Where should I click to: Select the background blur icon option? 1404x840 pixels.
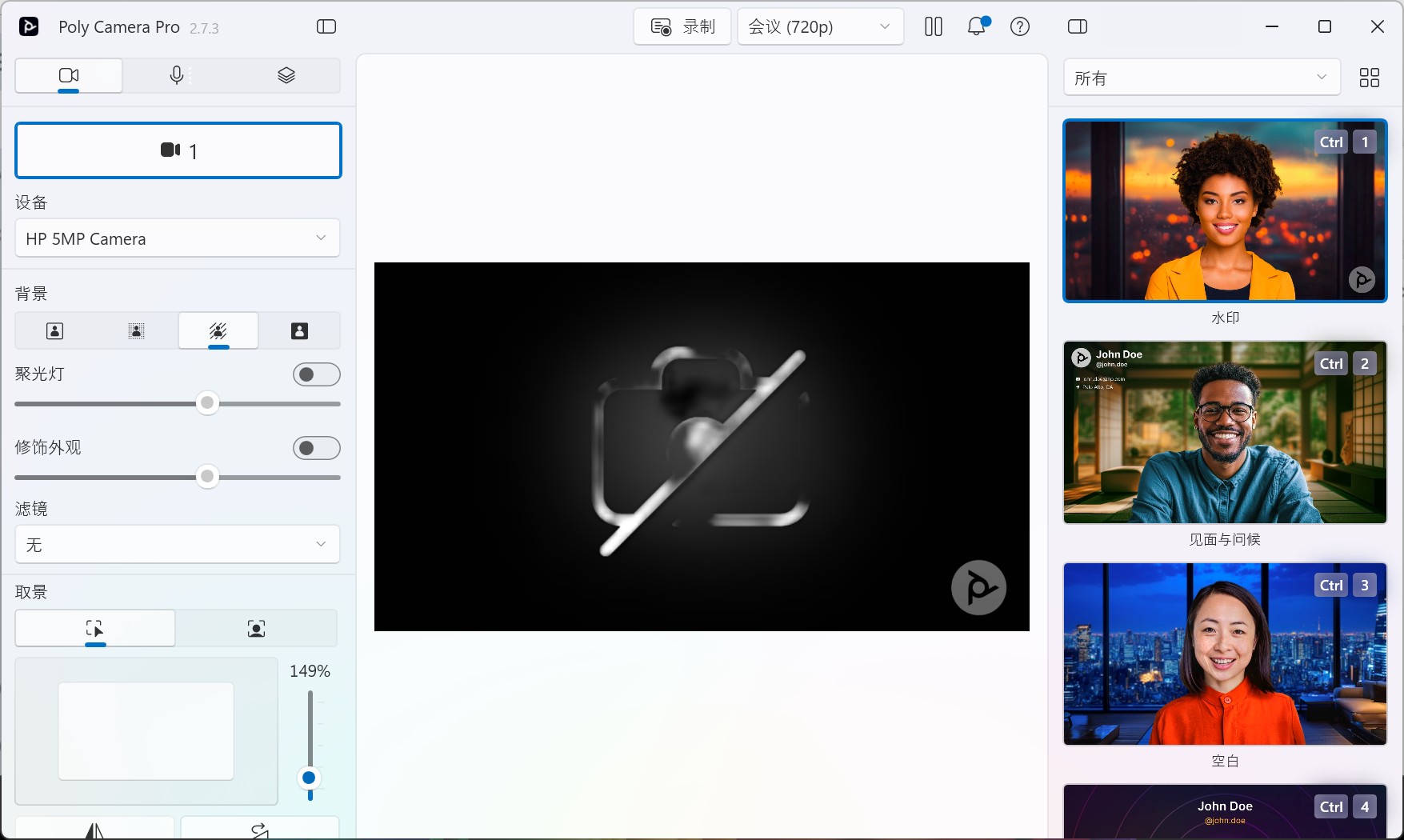[x=137, y=331]
